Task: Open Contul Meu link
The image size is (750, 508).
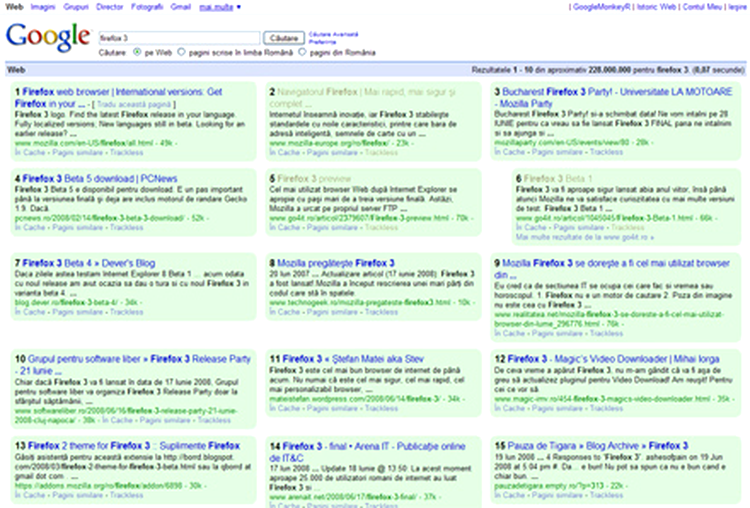Action: point(702,7)
